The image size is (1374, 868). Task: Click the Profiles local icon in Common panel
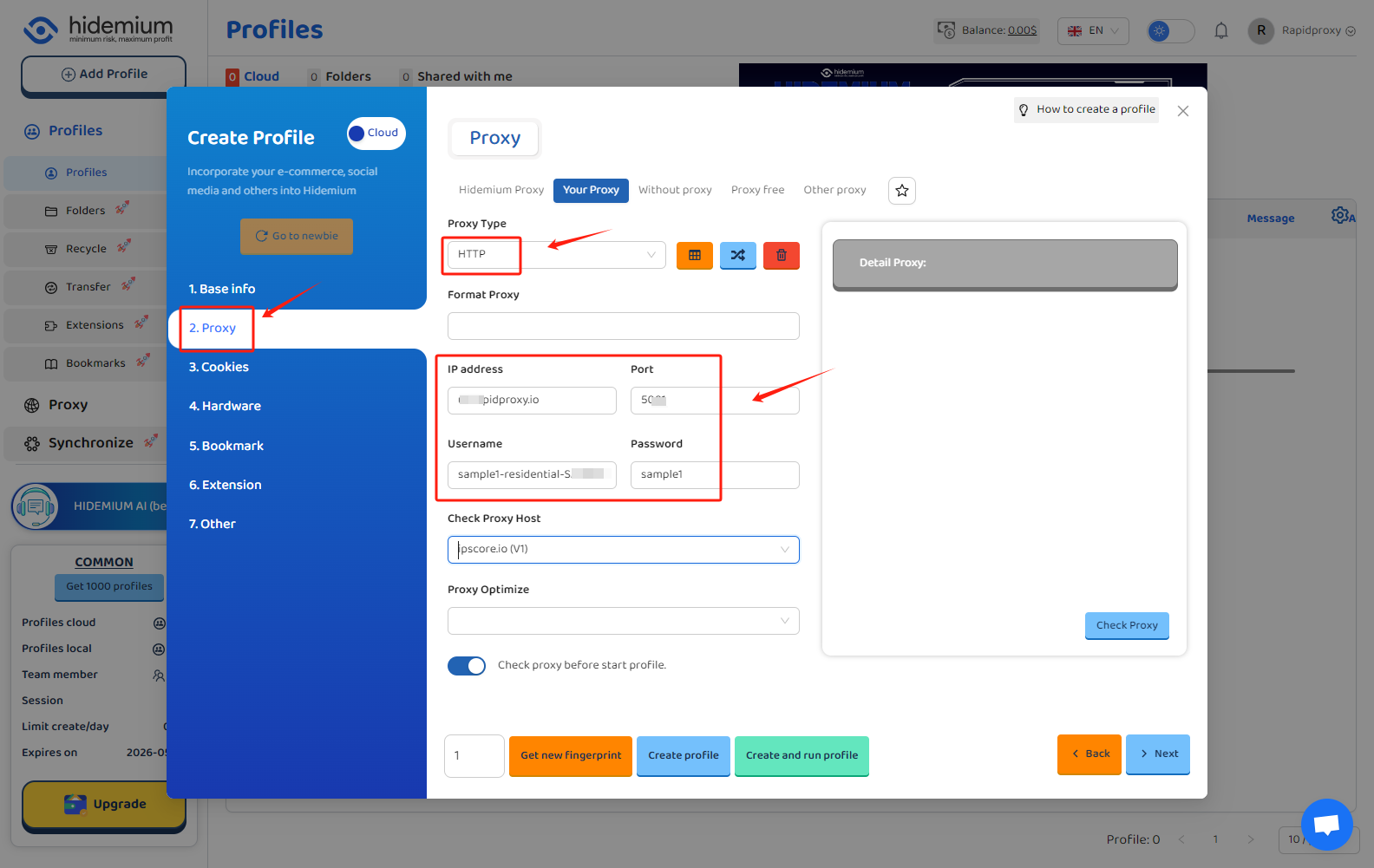tap(159, 649)
